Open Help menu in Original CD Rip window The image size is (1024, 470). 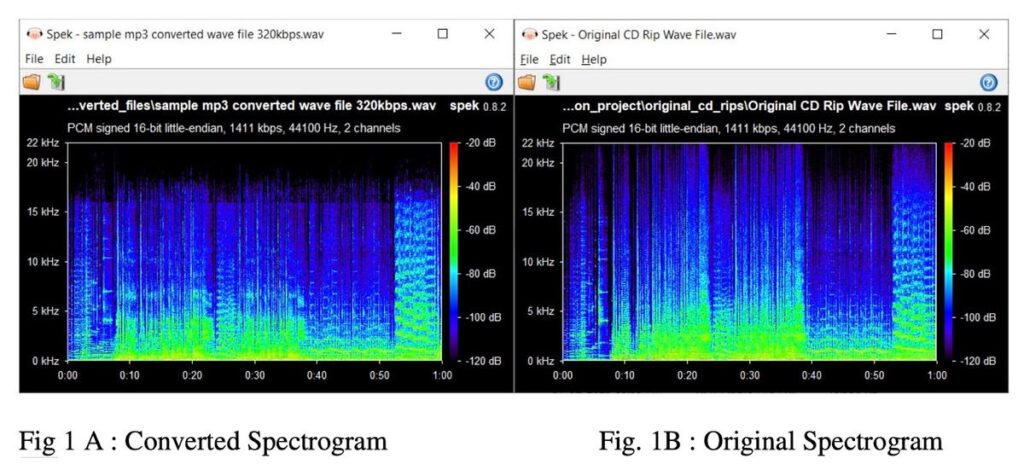594,59
